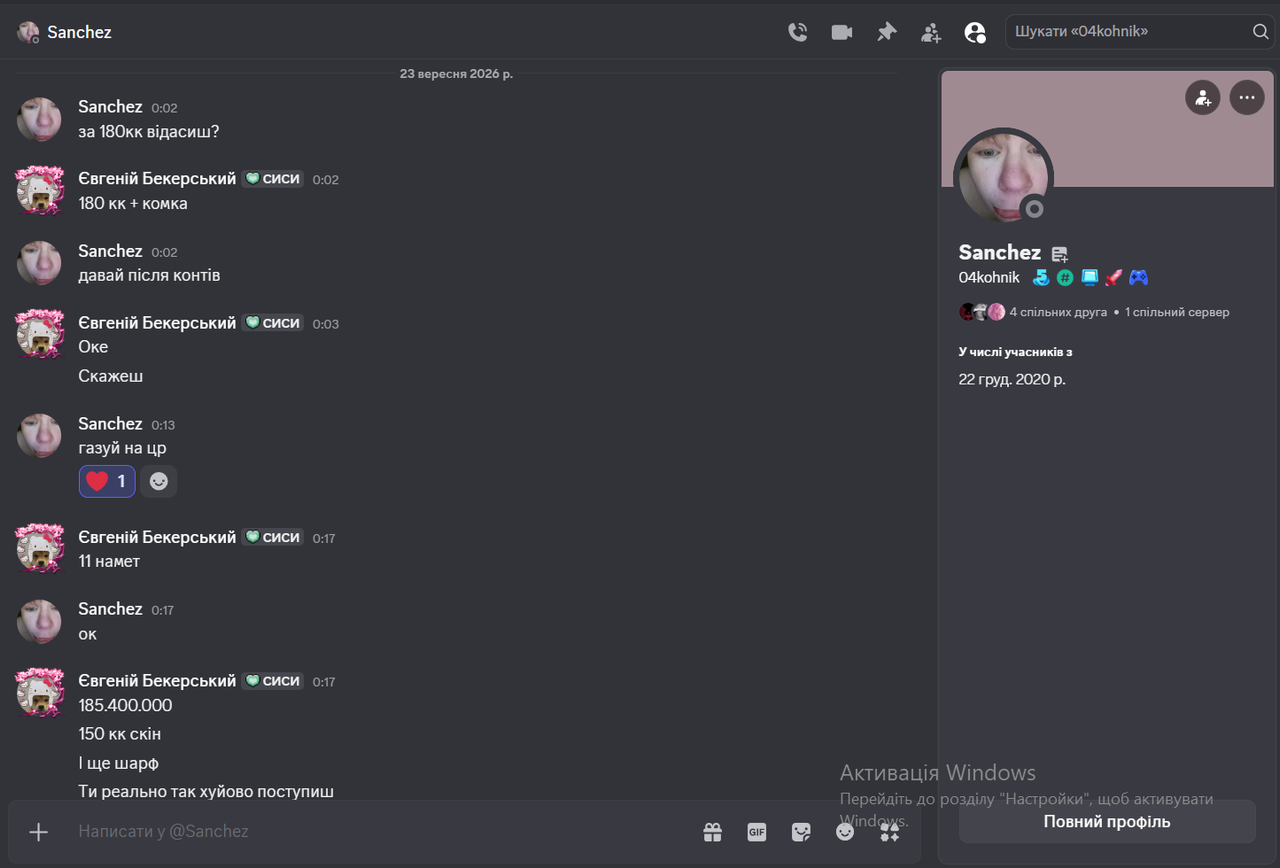Open the emoji picker in message bar
Screen dimensions: 1280x868
click(845, 832)
